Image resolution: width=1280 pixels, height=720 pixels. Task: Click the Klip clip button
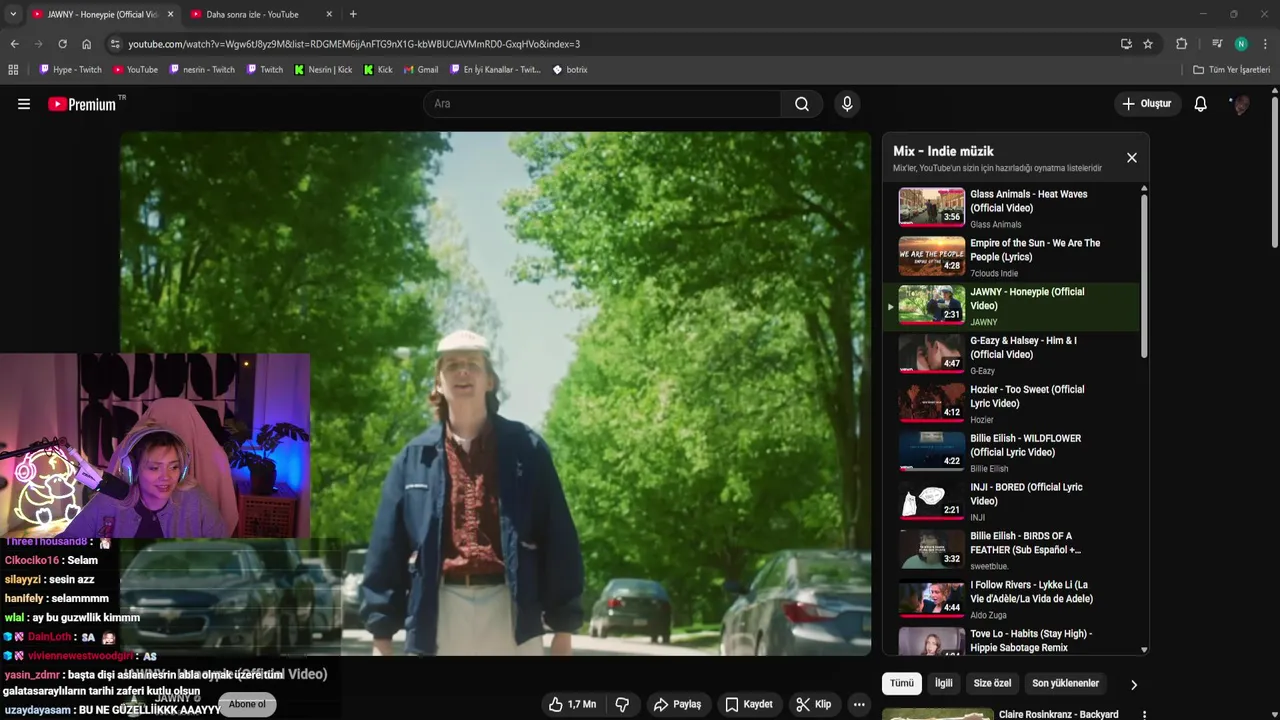pyautogui.click(x=813, y=704)
